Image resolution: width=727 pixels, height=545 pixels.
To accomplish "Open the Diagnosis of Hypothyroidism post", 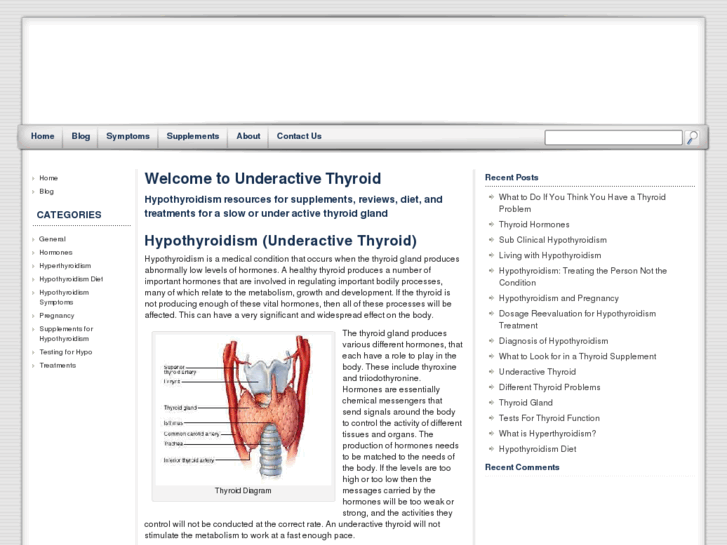I will (x=554, y=341).
